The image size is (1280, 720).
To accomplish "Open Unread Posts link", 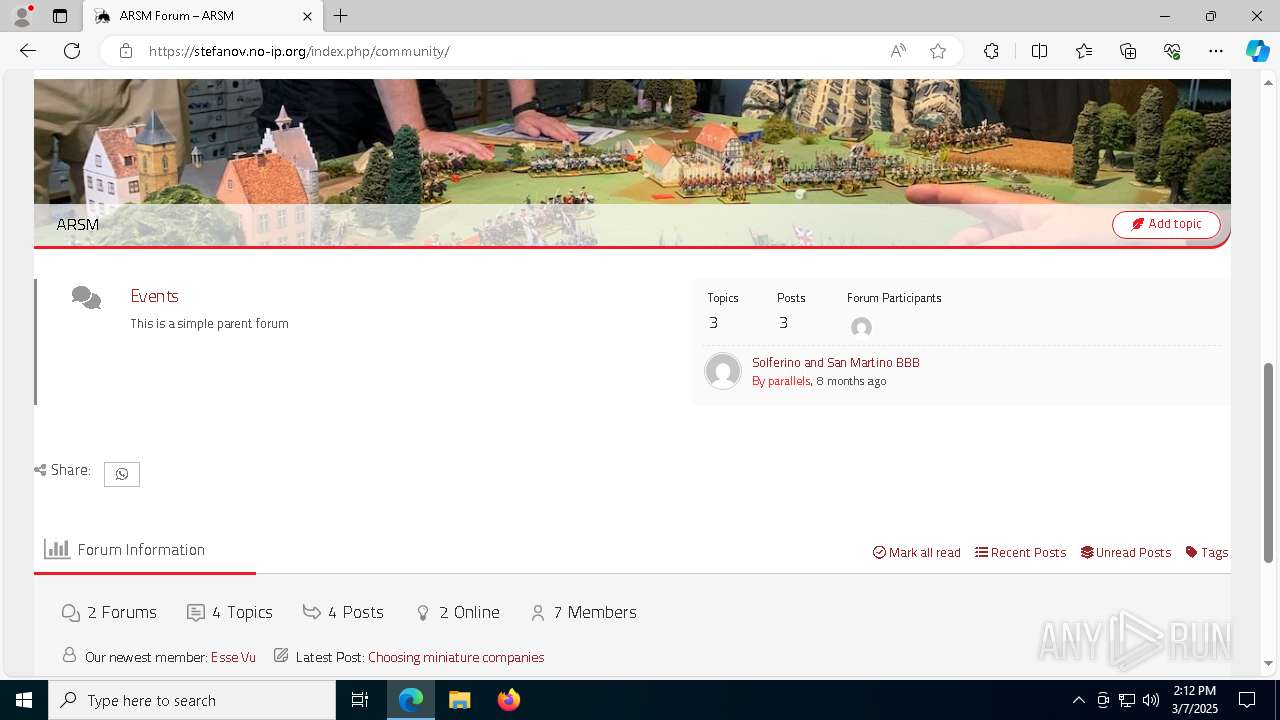I will [x=1126, y=552].
